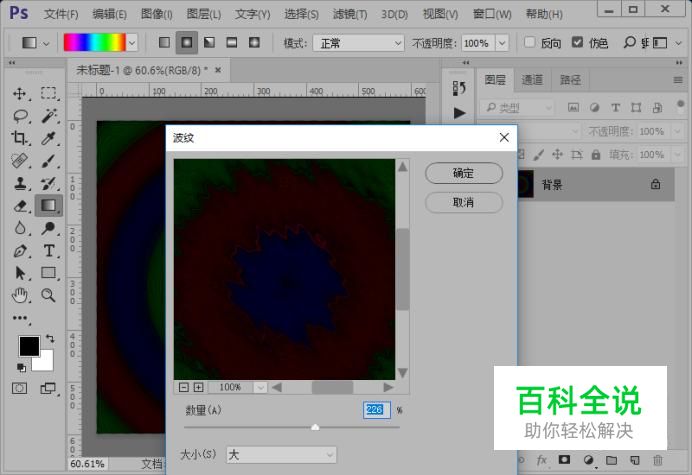
Task: Select the Magic Wand tool
Action: 49,116
